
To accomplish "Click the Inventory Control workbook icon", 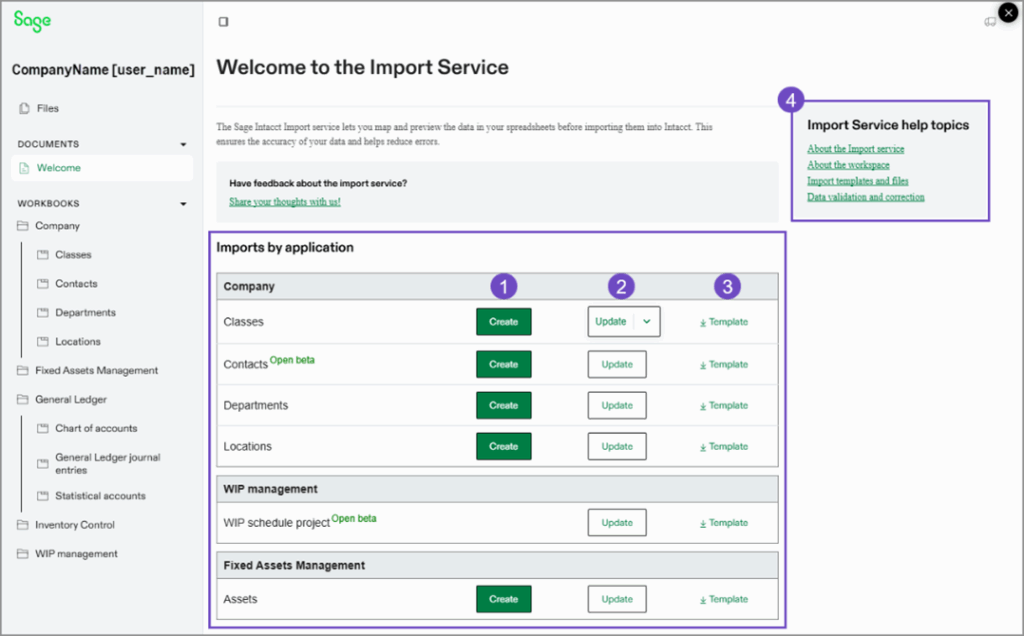I will pos(21,524).
